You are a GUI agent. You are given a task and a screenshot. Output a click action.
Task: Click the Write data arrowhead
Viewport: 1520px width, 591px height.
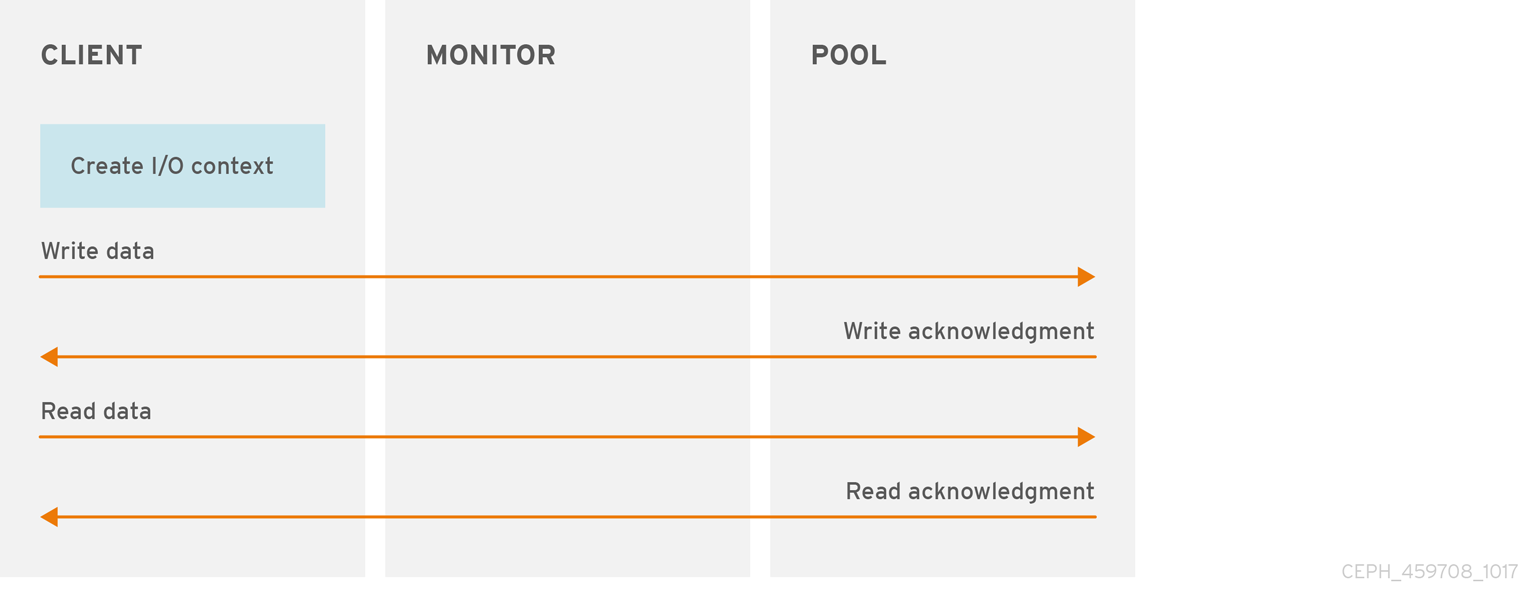(1086, 277)
